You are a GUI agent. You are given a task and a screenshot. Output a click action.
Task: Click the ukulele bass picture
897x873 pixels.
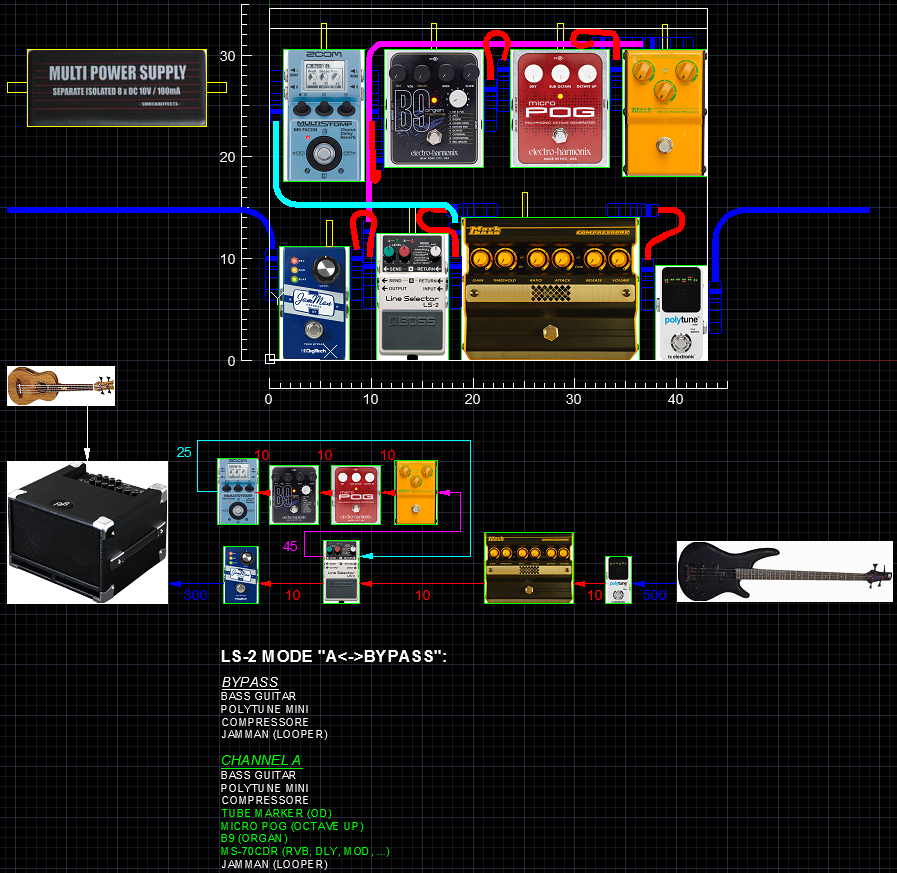point(61,385)
